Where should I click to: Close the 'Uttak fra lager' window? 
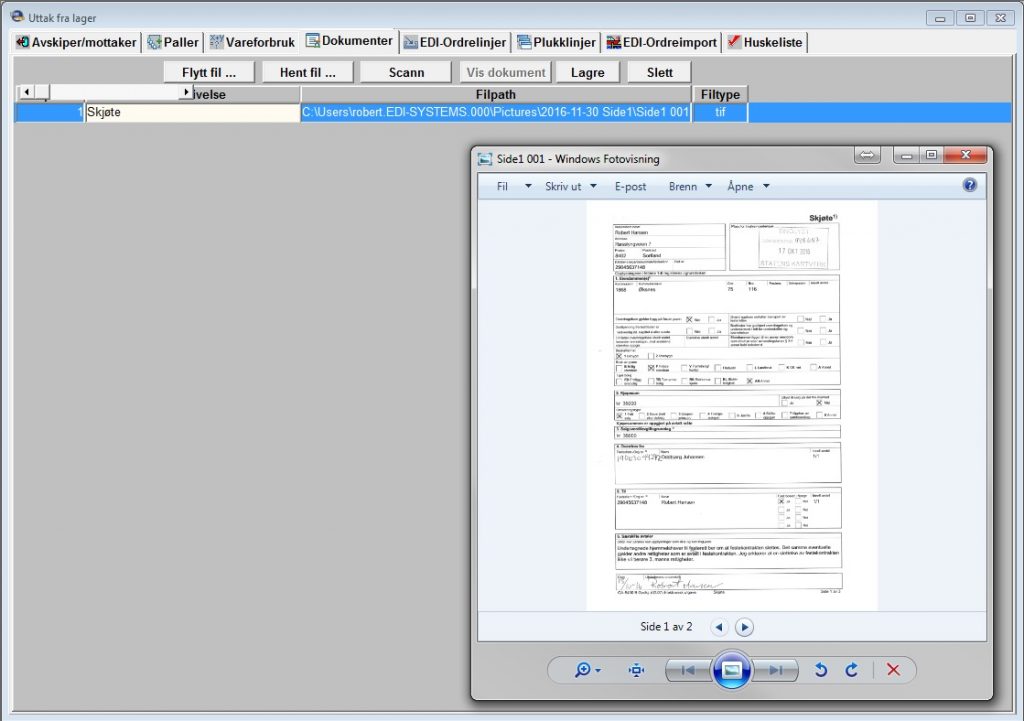tap(1000, 18)
